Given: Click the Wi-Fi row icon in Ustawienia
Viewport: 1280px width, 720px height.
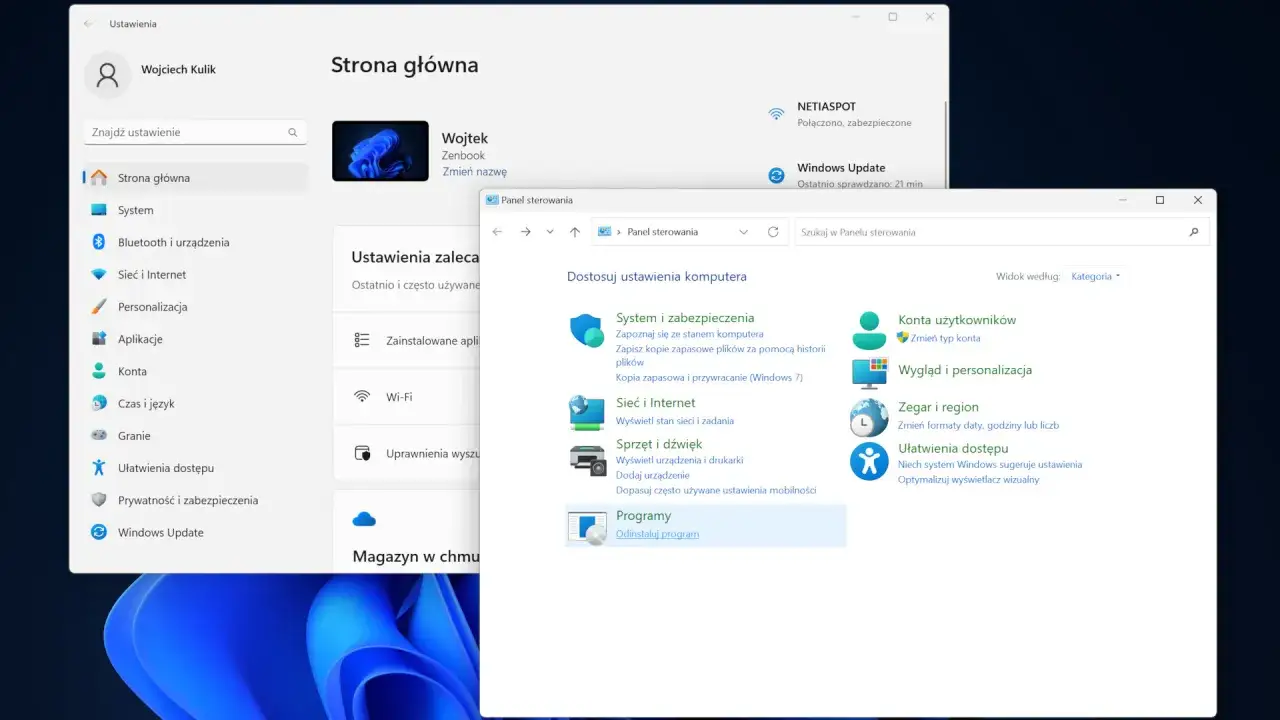Looking at the screenshot, I should coord(362,397).
